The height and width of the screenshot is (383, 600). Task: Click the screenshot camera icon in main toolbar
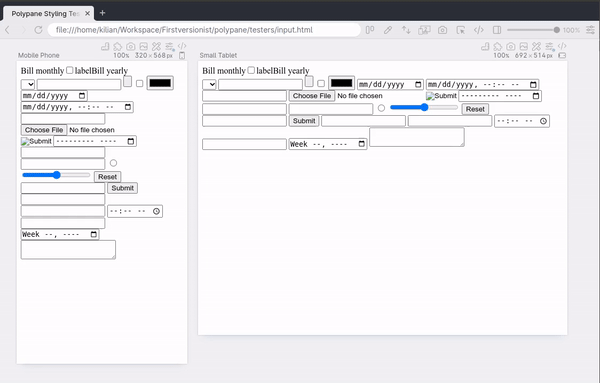442,30
